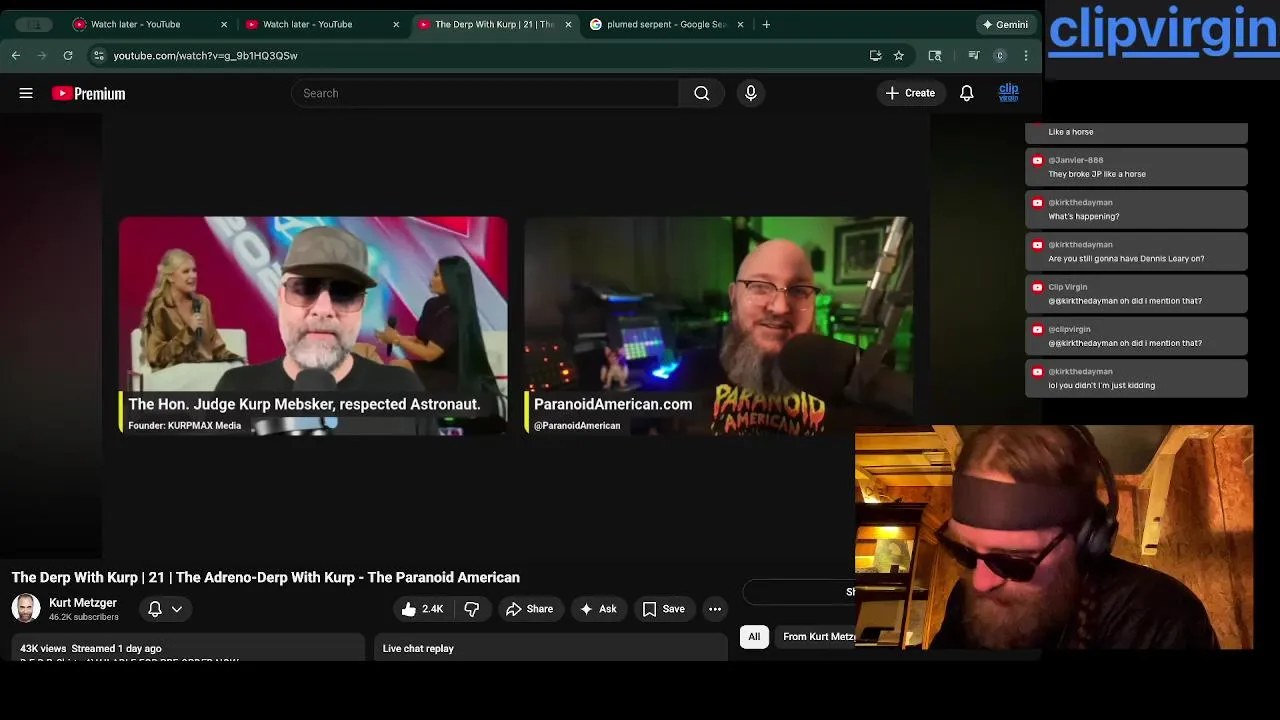
Task: Install or cast icon in address bar
Action: pos(875,56)
